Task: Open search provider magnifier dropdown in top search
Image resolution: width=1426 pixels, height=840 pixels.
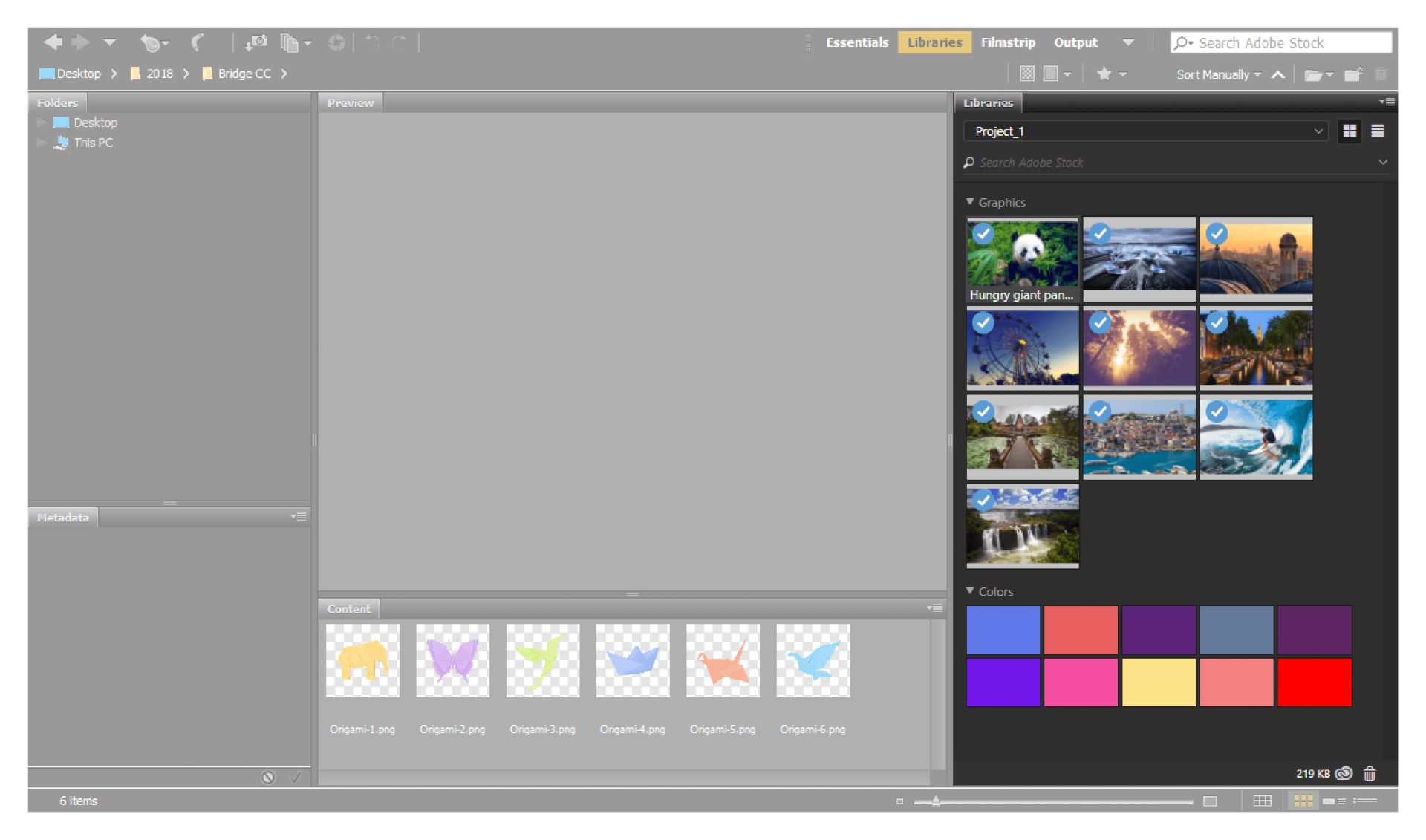Action: pyautogui.click(x=1183, y=43)
